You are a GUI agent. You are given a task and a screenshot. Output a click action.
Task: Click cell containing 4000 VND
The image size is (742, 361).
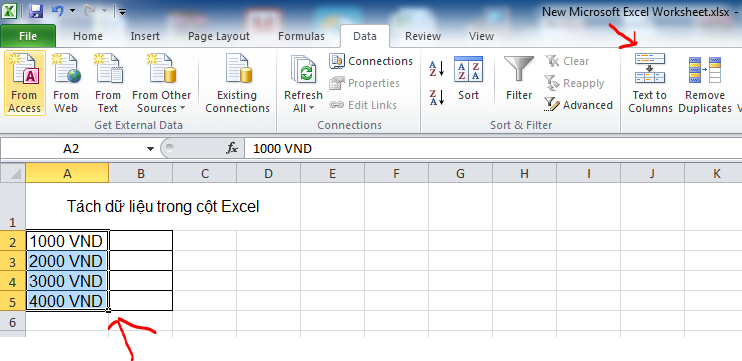point(67,301)
